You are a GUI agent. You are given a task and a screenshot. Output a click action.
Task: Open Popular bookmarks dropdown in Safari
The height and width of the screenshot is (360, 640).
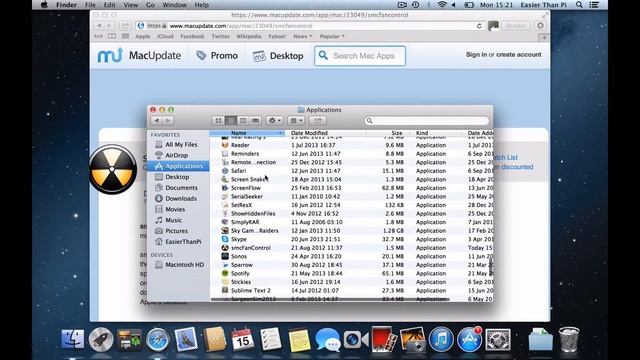pyautogui.click(x=332, y=36)
